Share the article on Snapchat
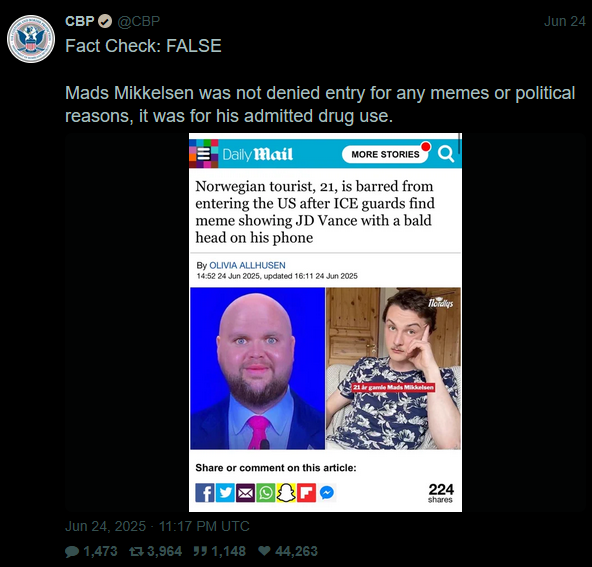Viewport: 592px width, 567px height. coord(286,493)
